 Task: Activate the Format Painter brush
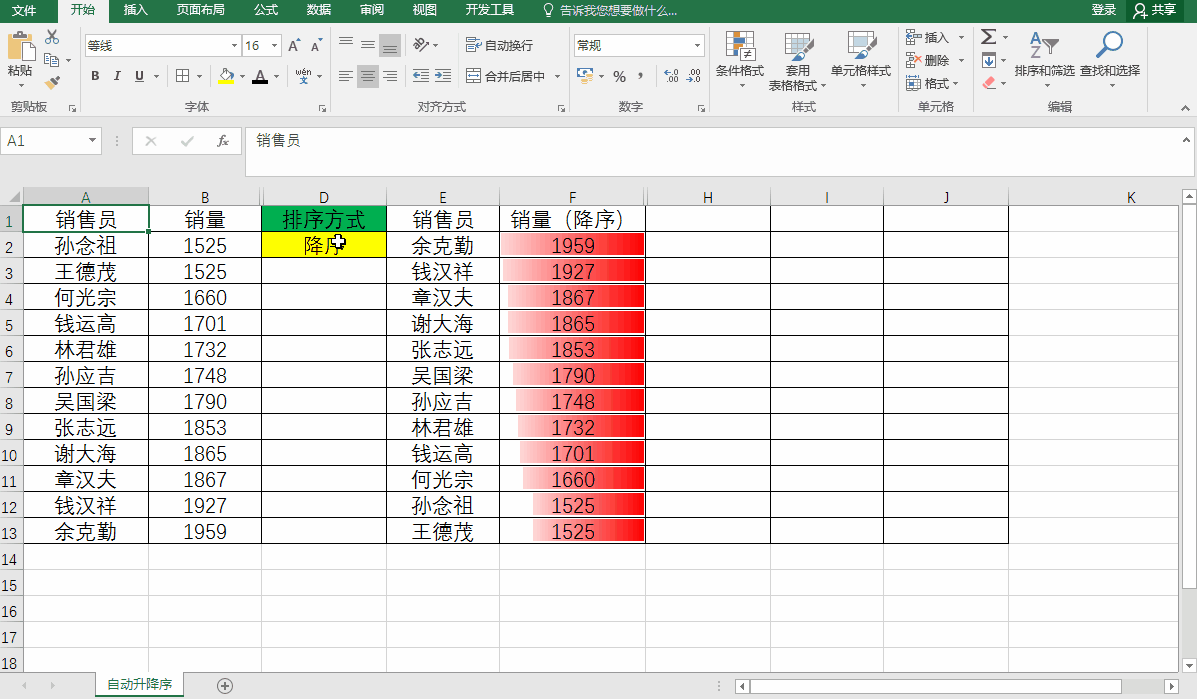coord(52,82)
